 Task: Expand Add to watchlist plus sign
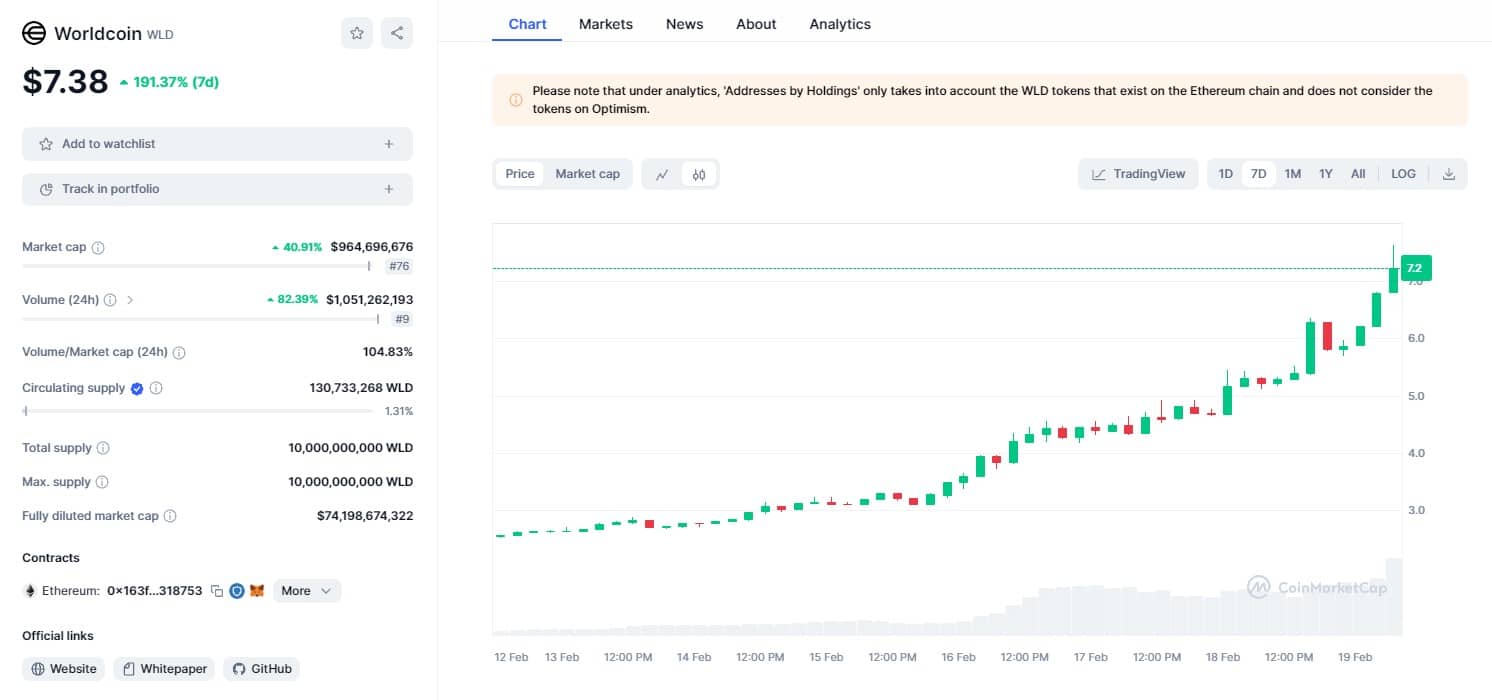[389, 144]
